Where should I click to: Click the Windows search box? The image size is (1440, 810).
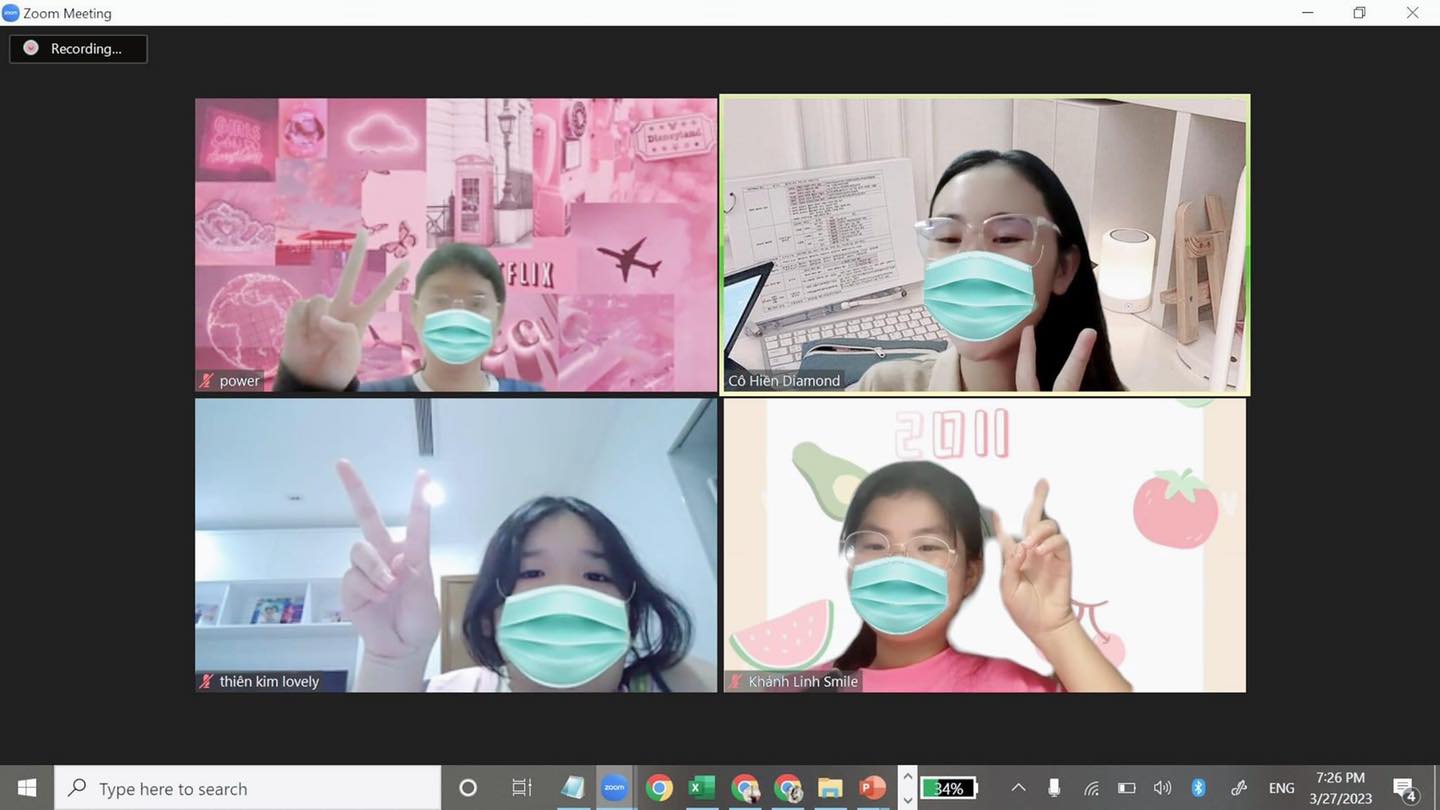(248, 788)
